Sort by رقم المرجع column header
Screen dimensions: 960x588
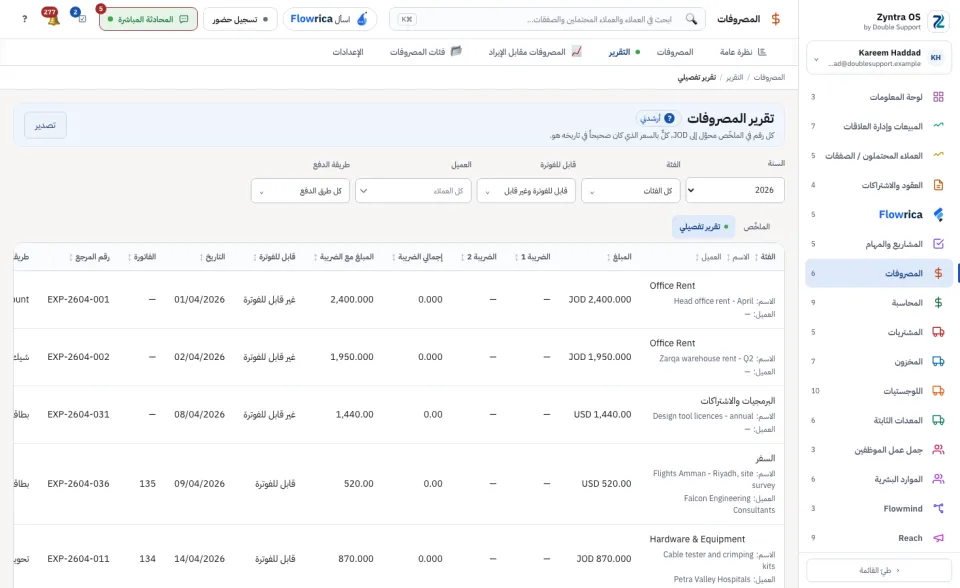coord(89,257)
